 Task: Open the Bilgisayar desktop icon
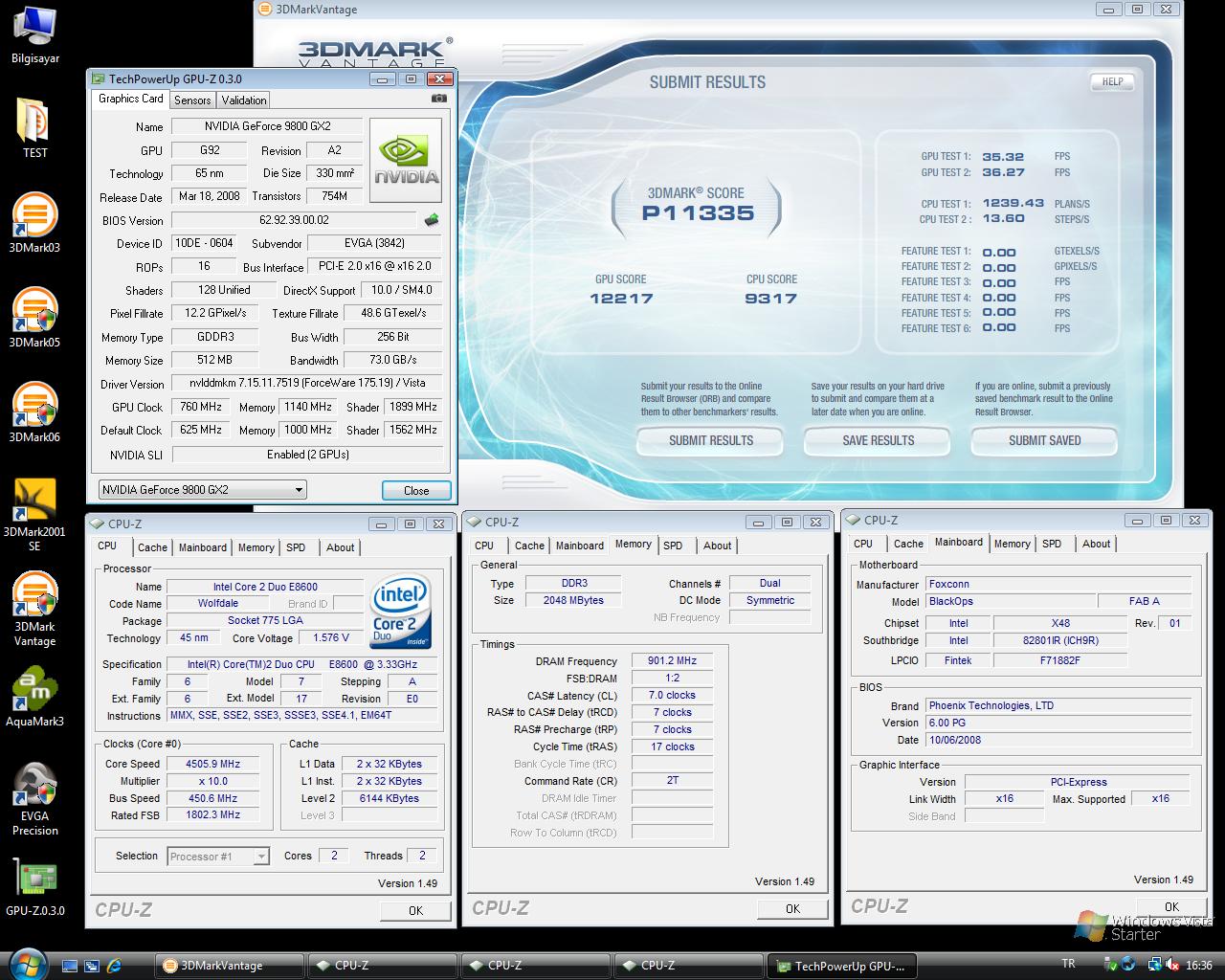[34, 33]
